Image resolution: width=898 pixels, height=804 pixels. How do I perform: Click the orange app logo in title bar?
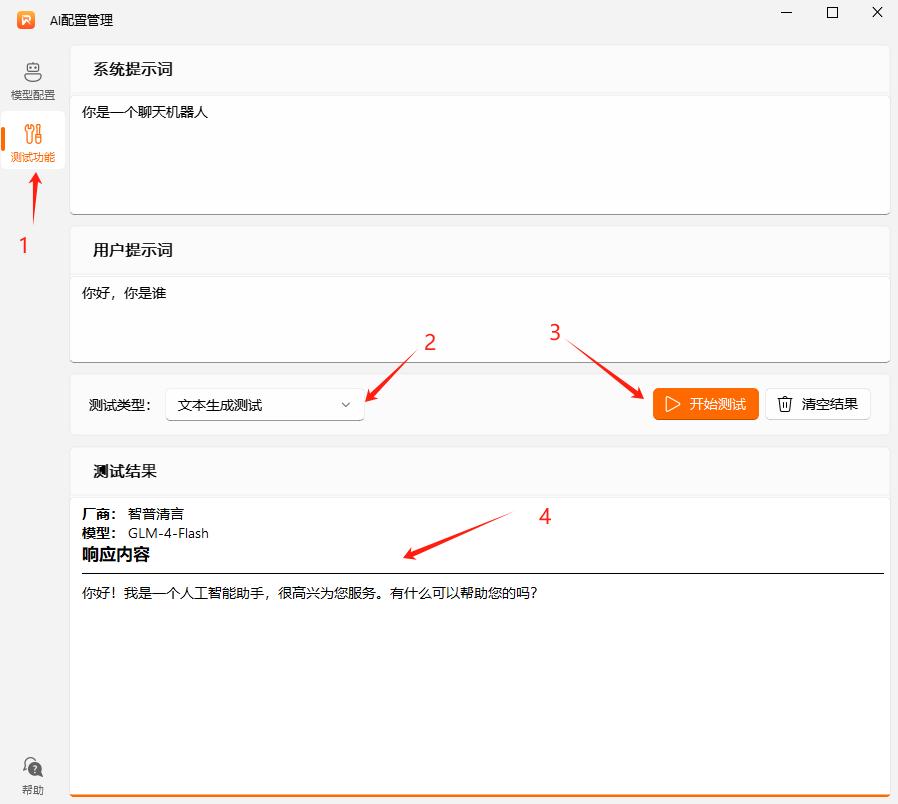pyautogui.click(x=24, y=19)
